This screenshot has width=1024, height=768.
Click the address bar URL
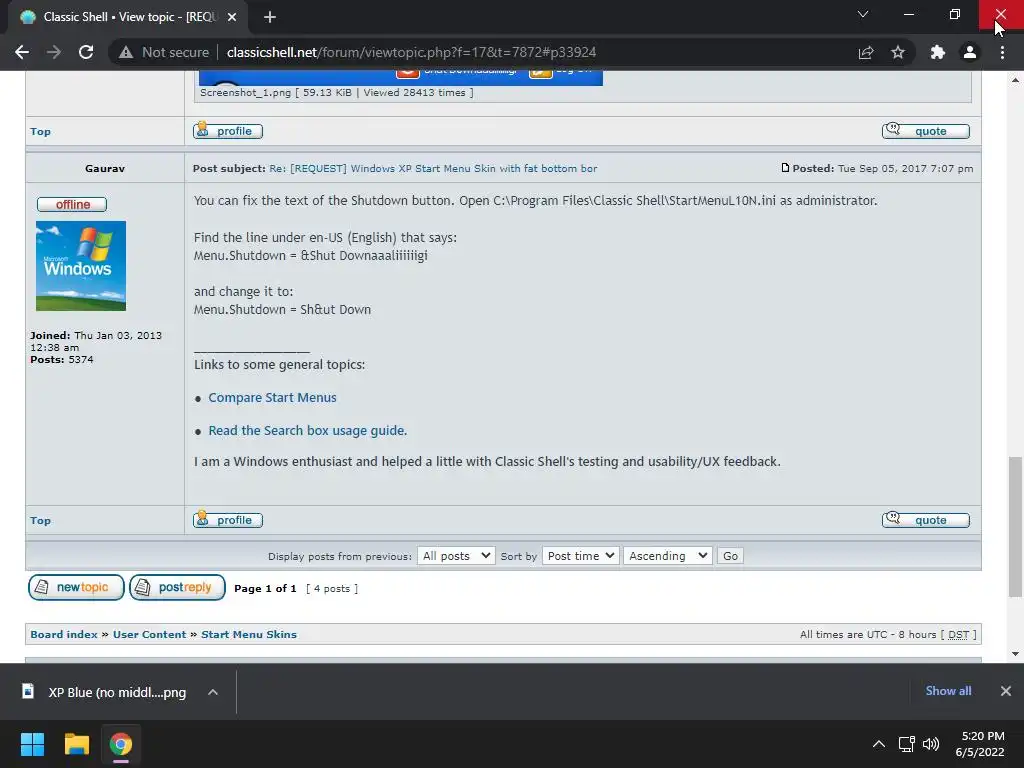coord(411,52)
